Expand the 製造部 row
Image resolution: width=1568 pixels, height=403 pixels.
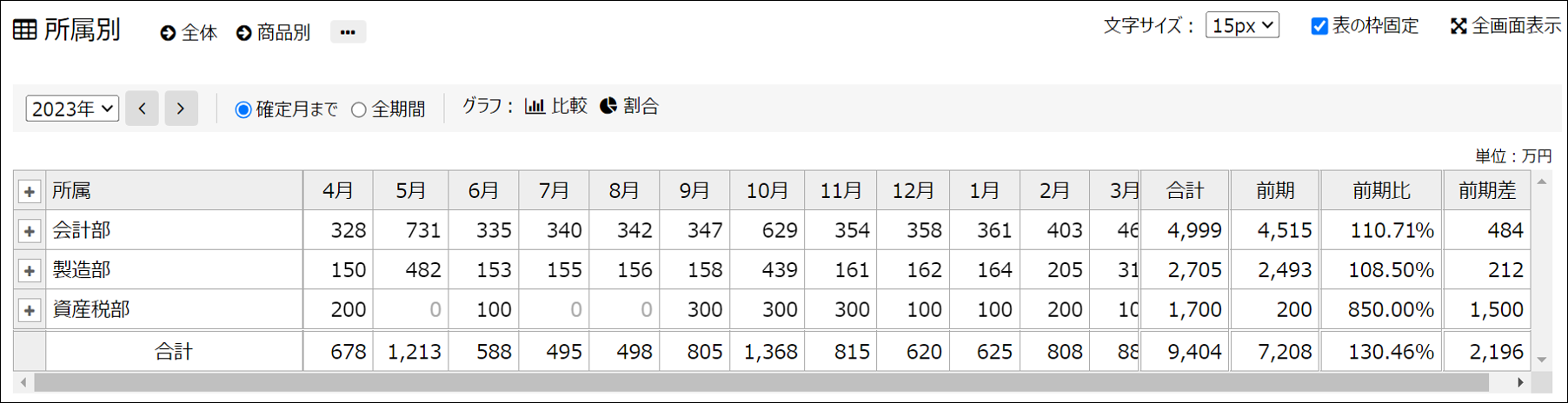[x=30, y=271]
